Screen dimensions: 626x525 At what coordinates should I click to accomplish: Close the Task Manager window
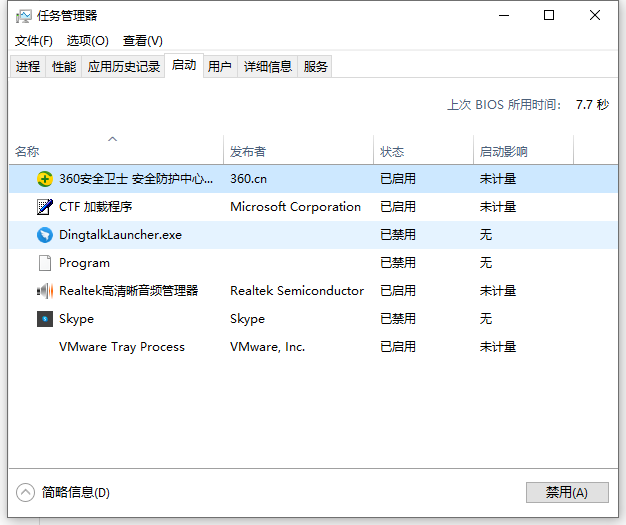click(x=595, y=16)
